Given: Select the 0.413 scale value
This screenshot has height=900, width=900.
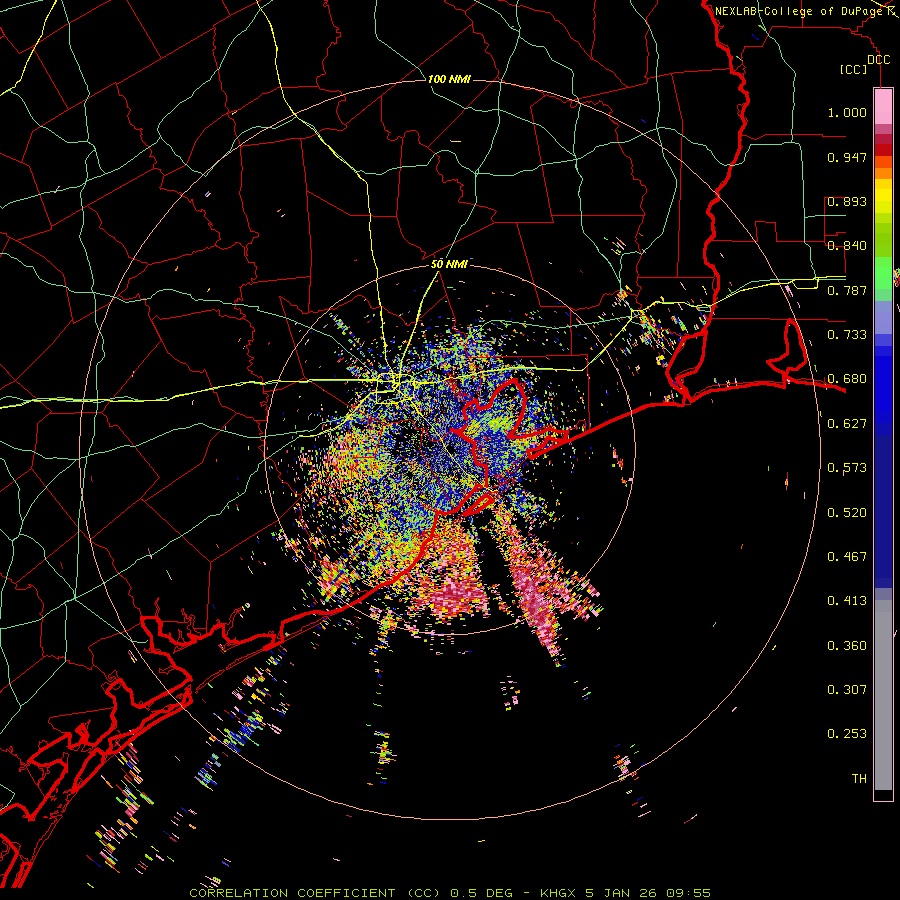Looking at the screenshot, I should [x=847, y=600].
